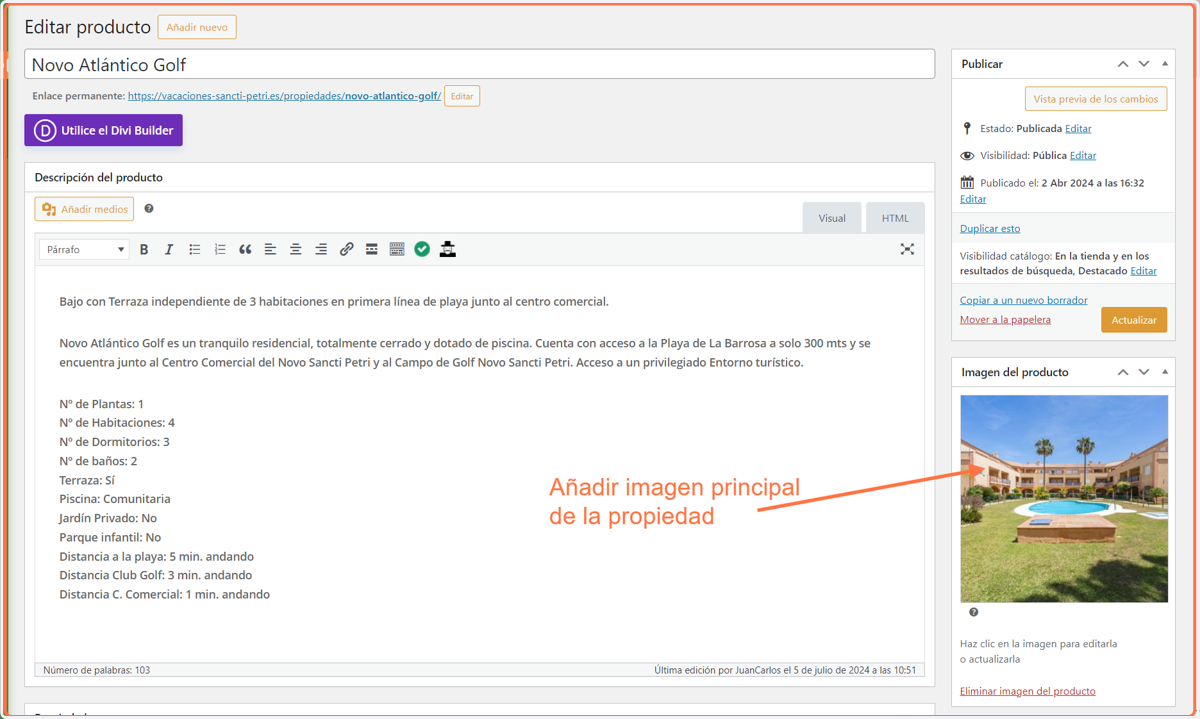Move the Publicar panel down

point(1144,64)
